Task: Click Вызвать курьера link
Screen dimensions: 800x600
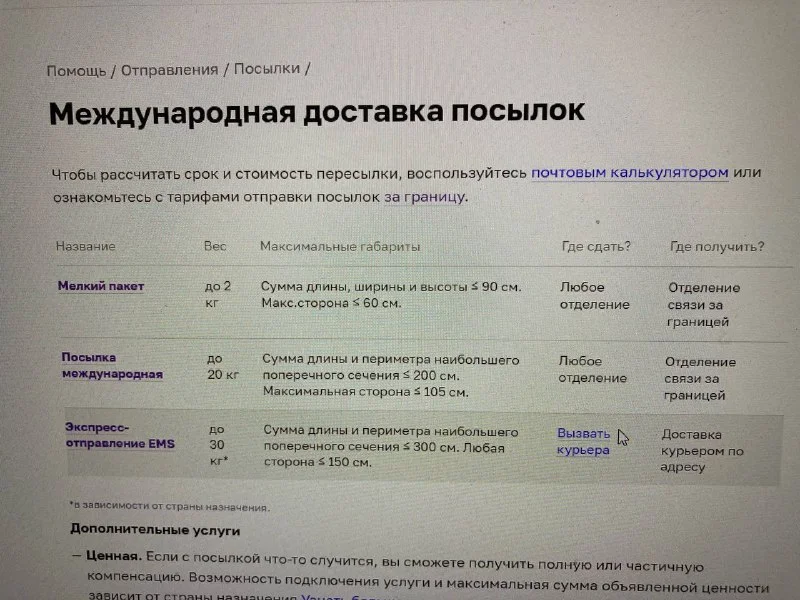Action: 583,442
